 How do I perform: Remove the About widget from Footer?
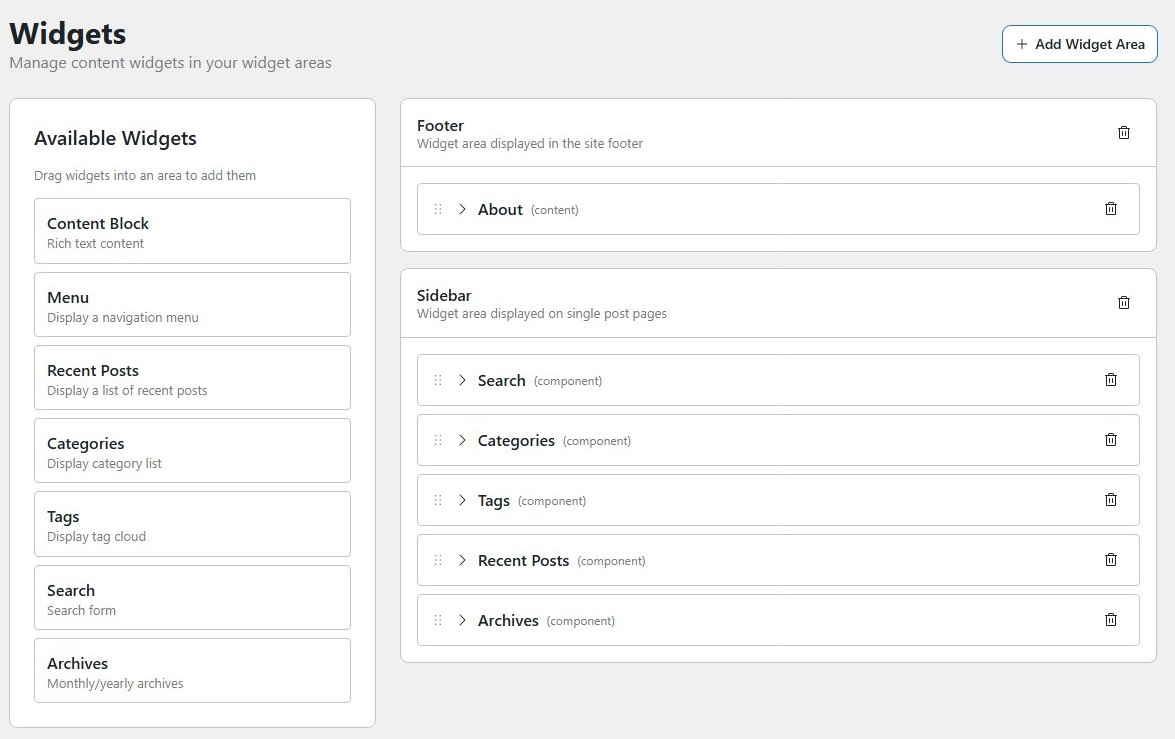click(x=1110, y=209)
